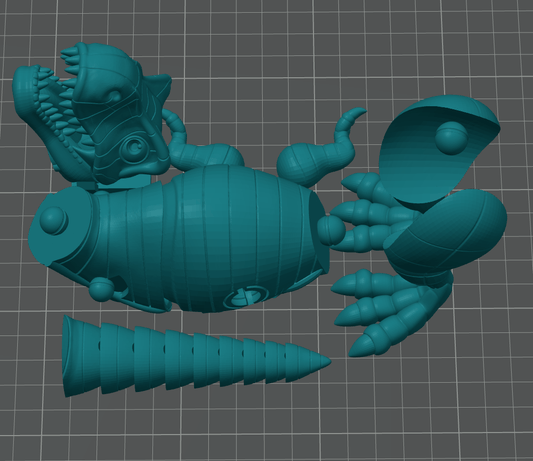Click the ball joint on torso's right end
The width and height of the screenshot is (533, 461).
(331, 230)
